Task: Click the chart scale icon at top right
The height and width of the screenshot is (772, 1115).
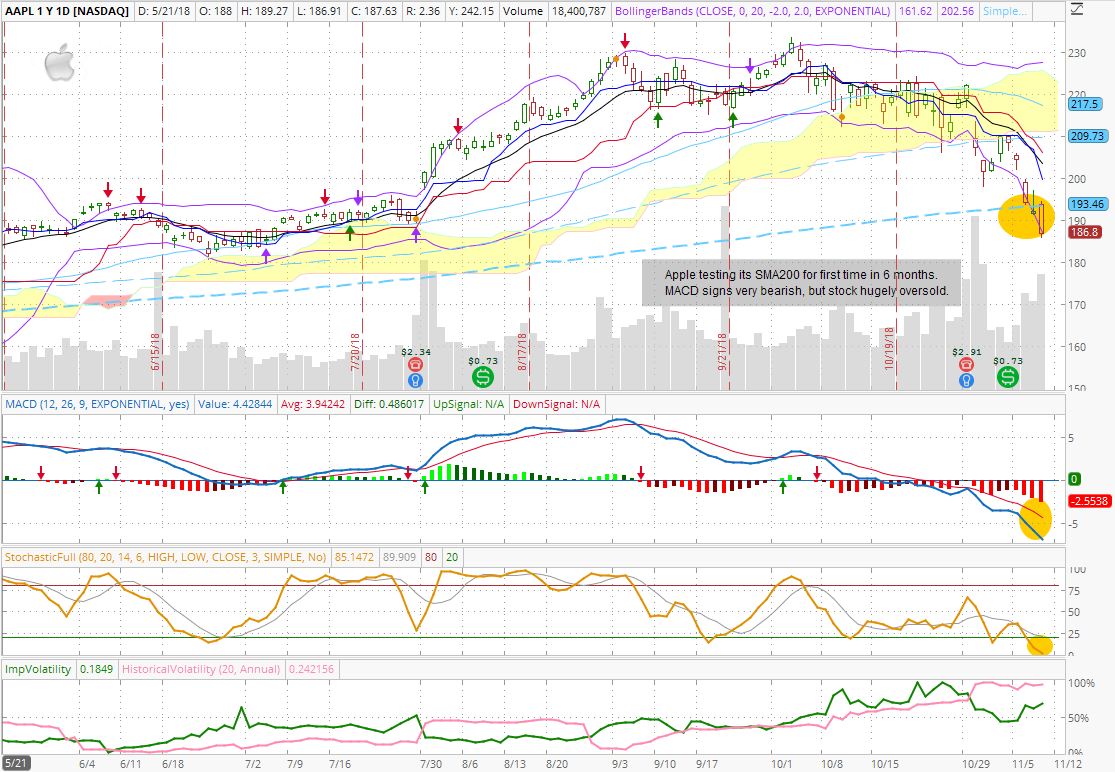Action: [x=1077, y=10]
